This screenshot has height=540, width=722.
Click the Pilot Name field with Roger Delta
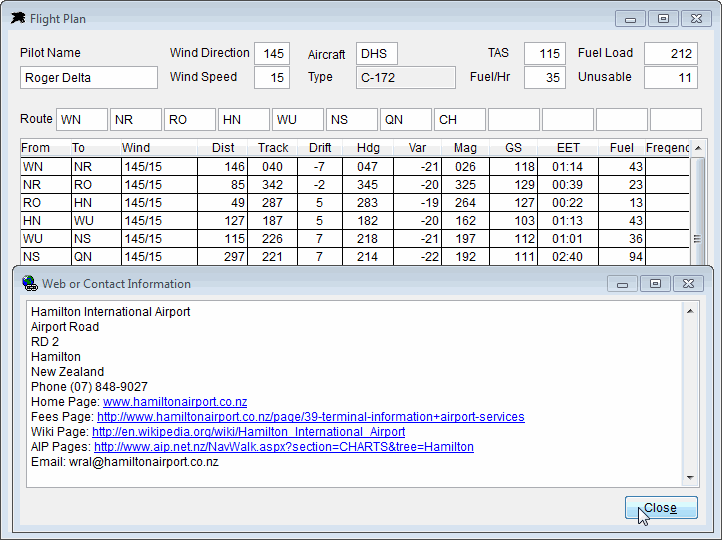[89, 78]
